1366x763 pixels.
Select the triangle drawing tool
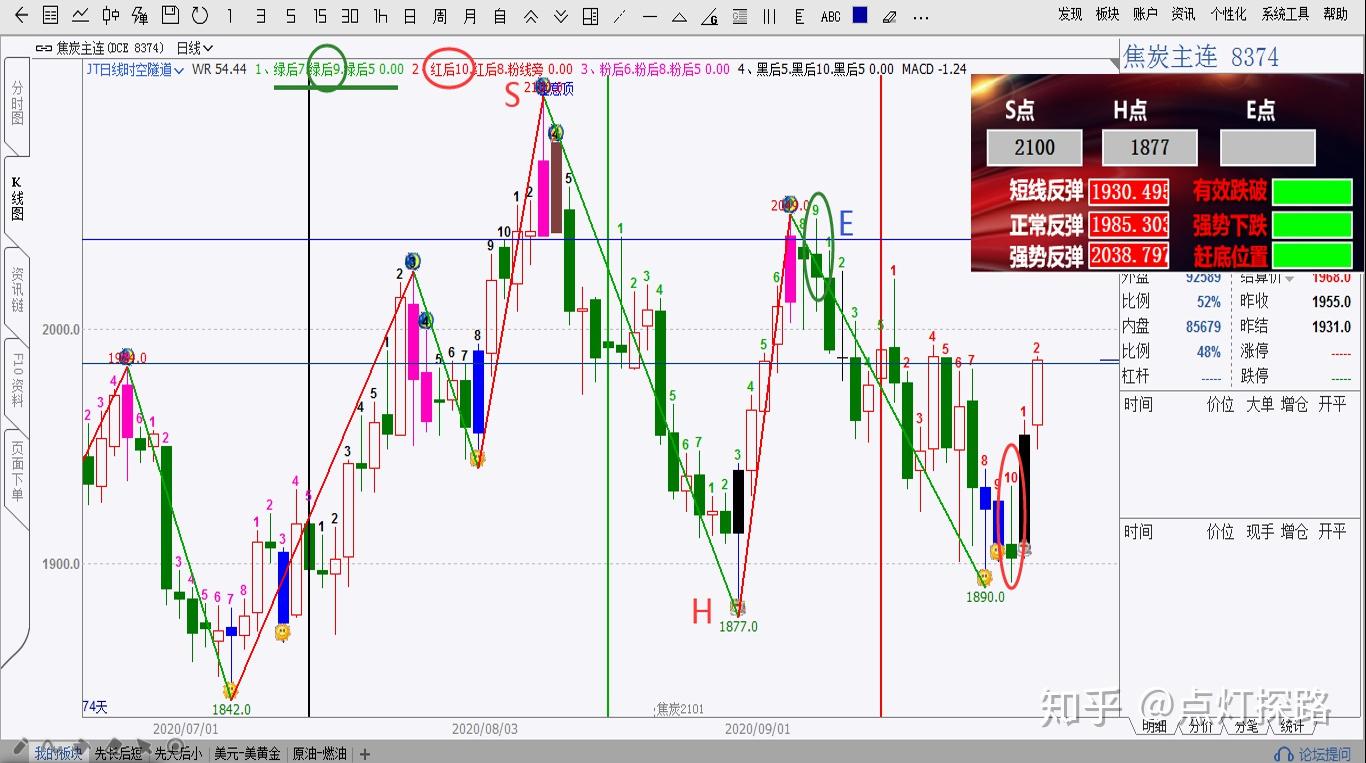(679, 15)
